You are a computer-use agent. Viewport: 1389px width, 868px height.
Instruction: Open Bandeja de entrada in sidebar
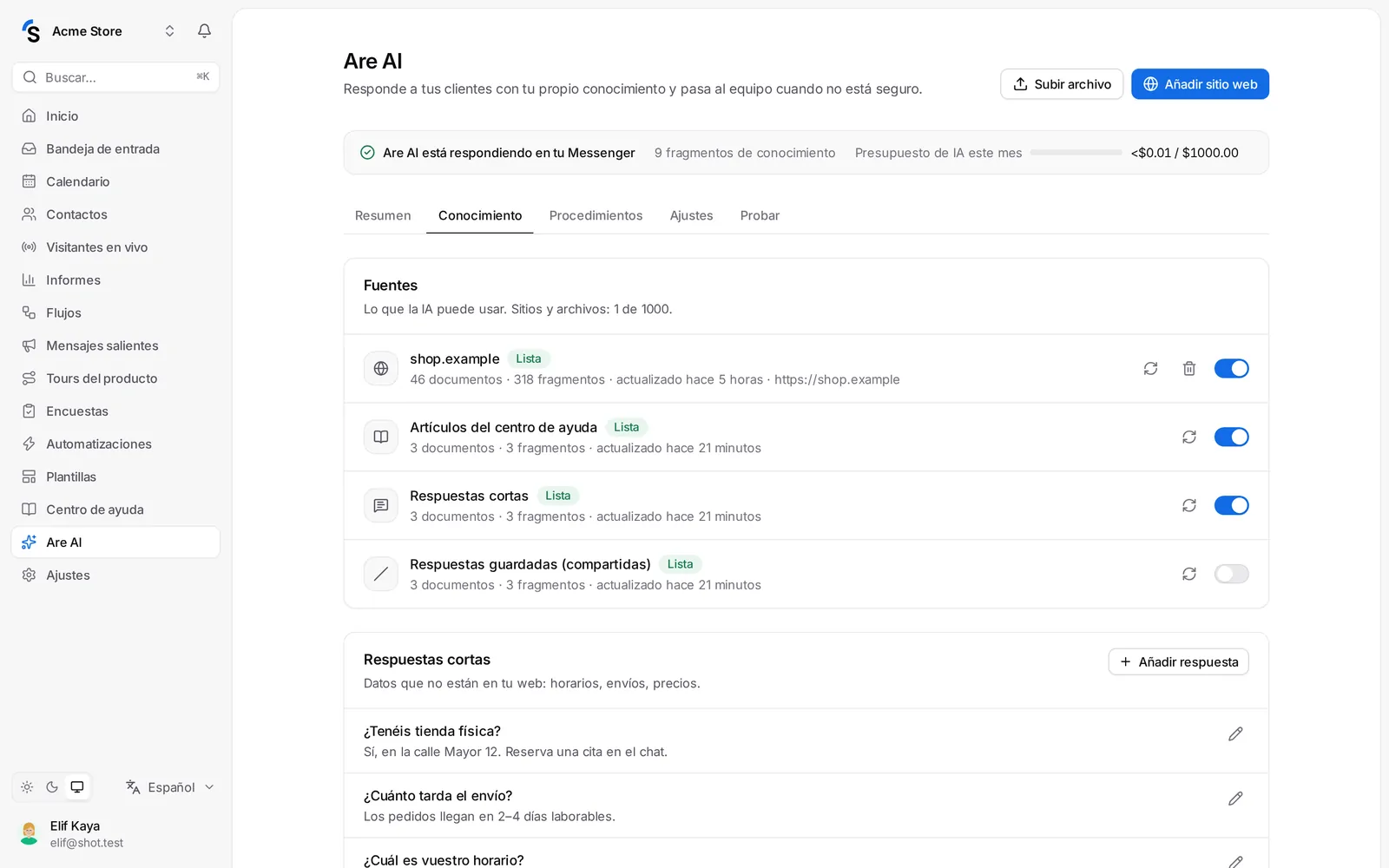[x=115, y=148]
